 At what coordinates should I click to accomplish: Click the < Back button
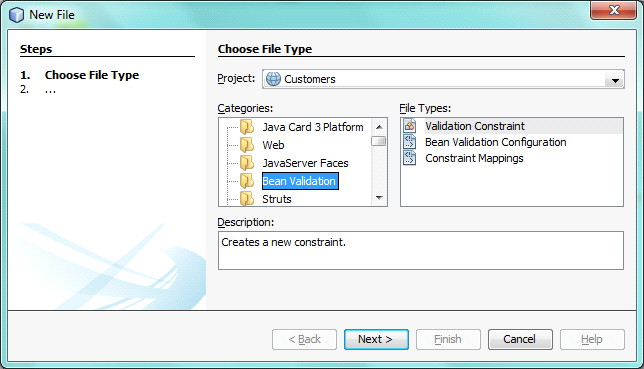tap(304, 339)
